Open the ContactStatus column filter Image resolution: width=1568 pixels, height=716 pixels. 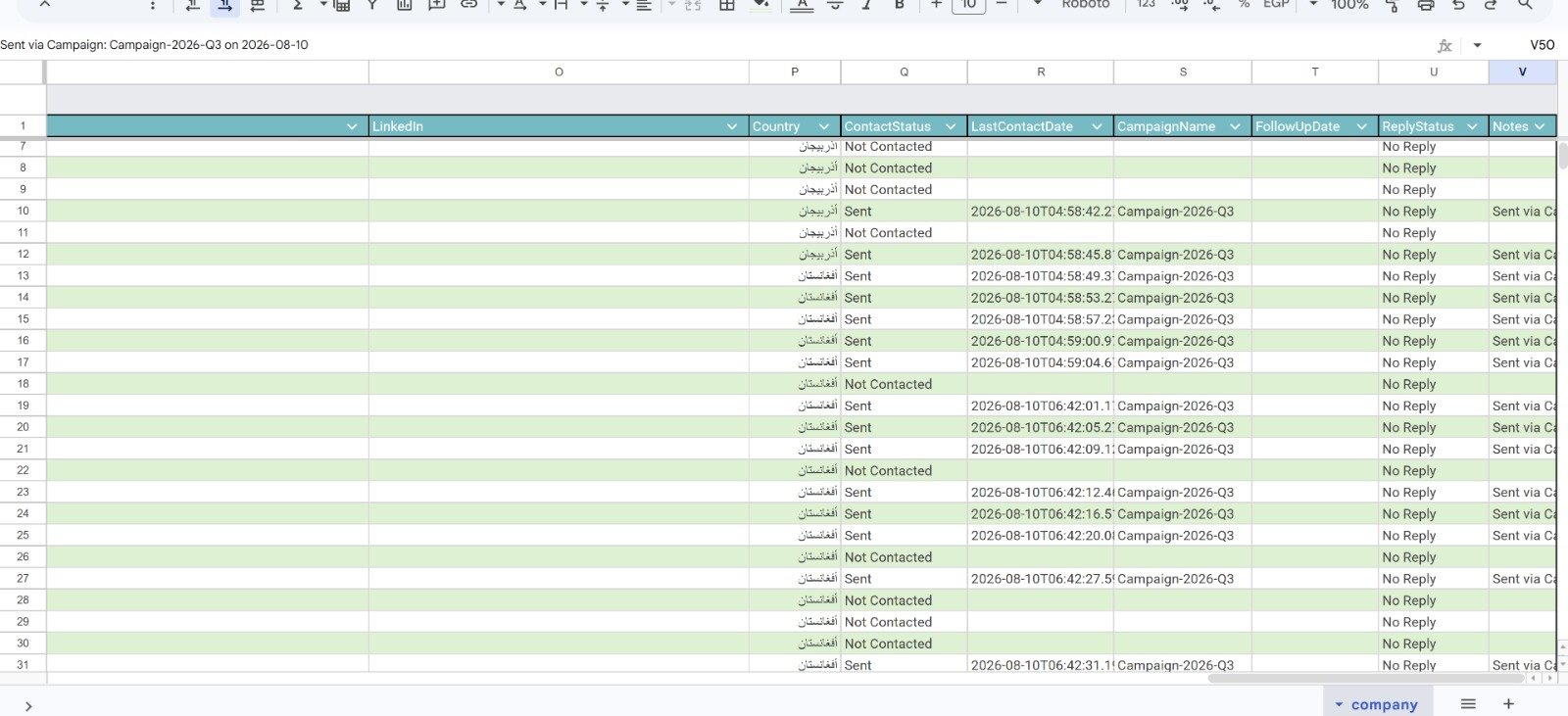[x=951, y=126]
